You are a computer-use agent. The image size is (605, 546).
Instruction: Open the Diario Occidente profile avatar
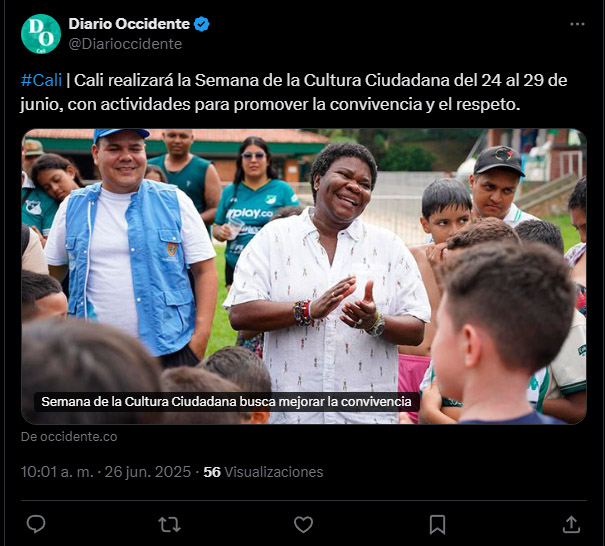click(41, 34)
